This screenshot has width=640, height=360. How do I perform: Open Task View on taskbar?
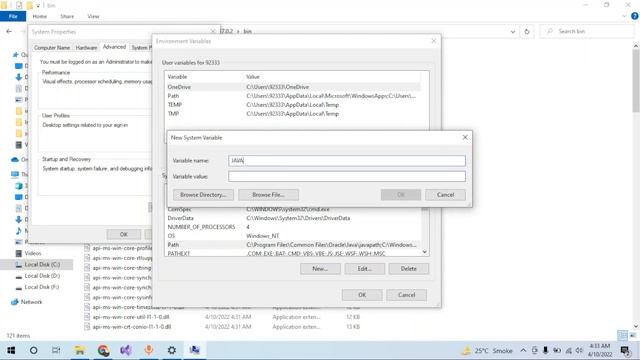click(x=56, y=350)
